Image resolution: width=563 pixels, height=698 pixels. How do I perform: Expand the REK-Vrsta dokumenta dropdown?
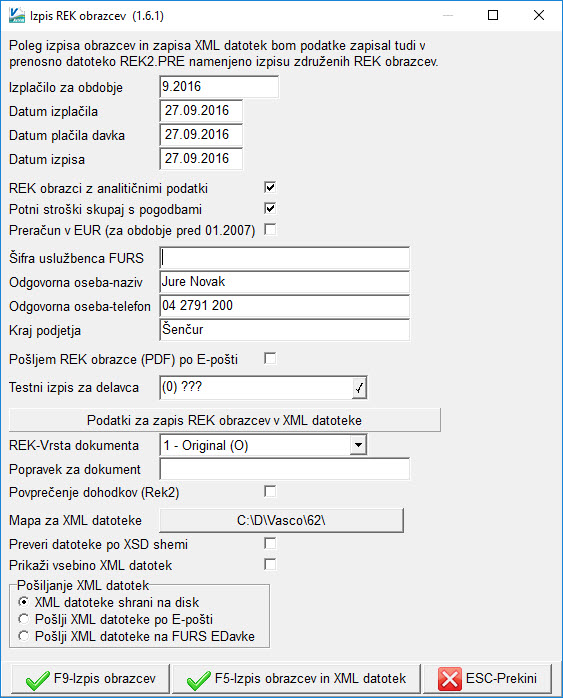358,445
